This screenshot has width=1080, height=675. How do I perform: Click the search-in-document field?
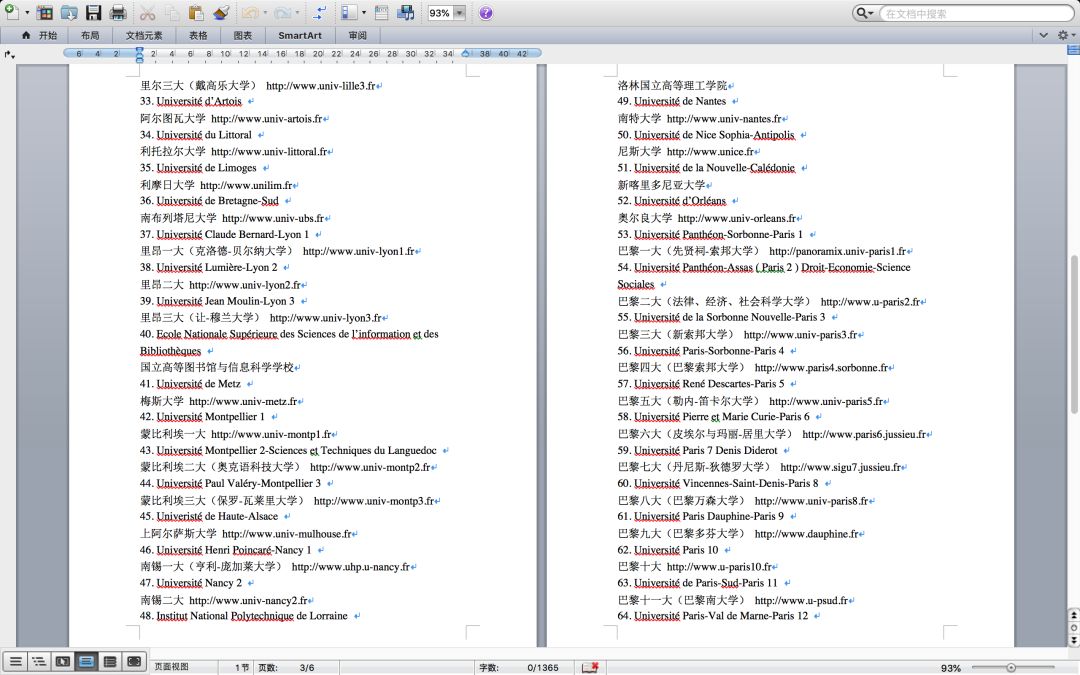click(x=977, y=13)
